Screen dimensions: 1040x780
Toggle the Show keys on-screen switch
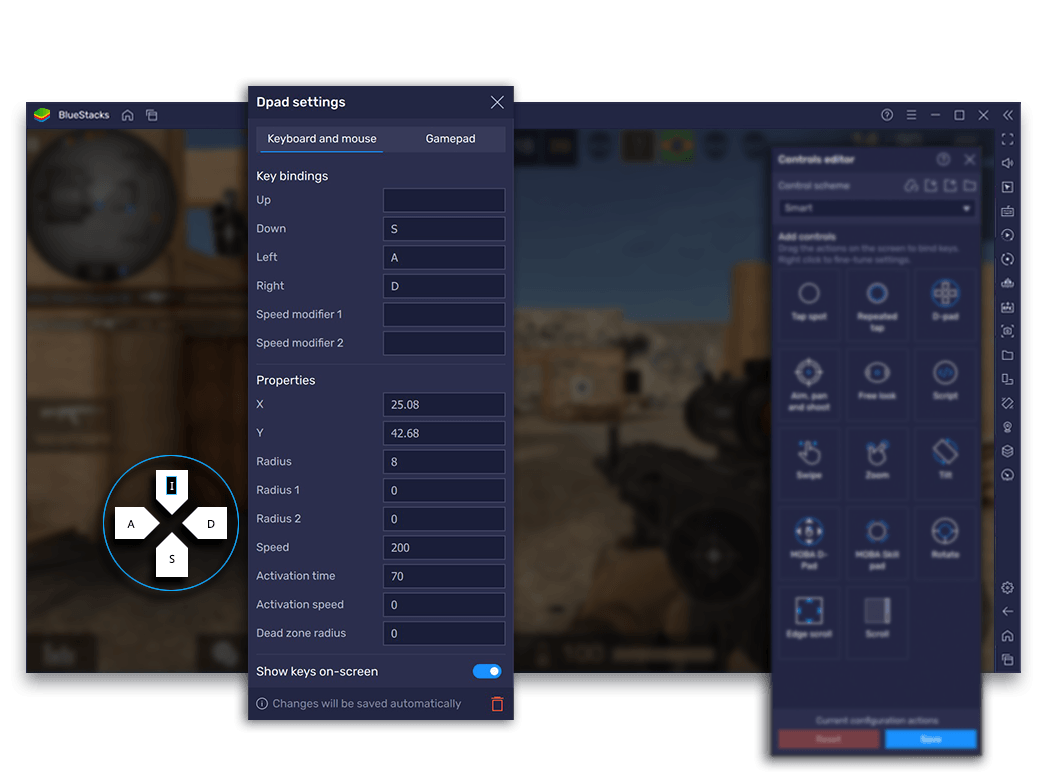(487, 671)
